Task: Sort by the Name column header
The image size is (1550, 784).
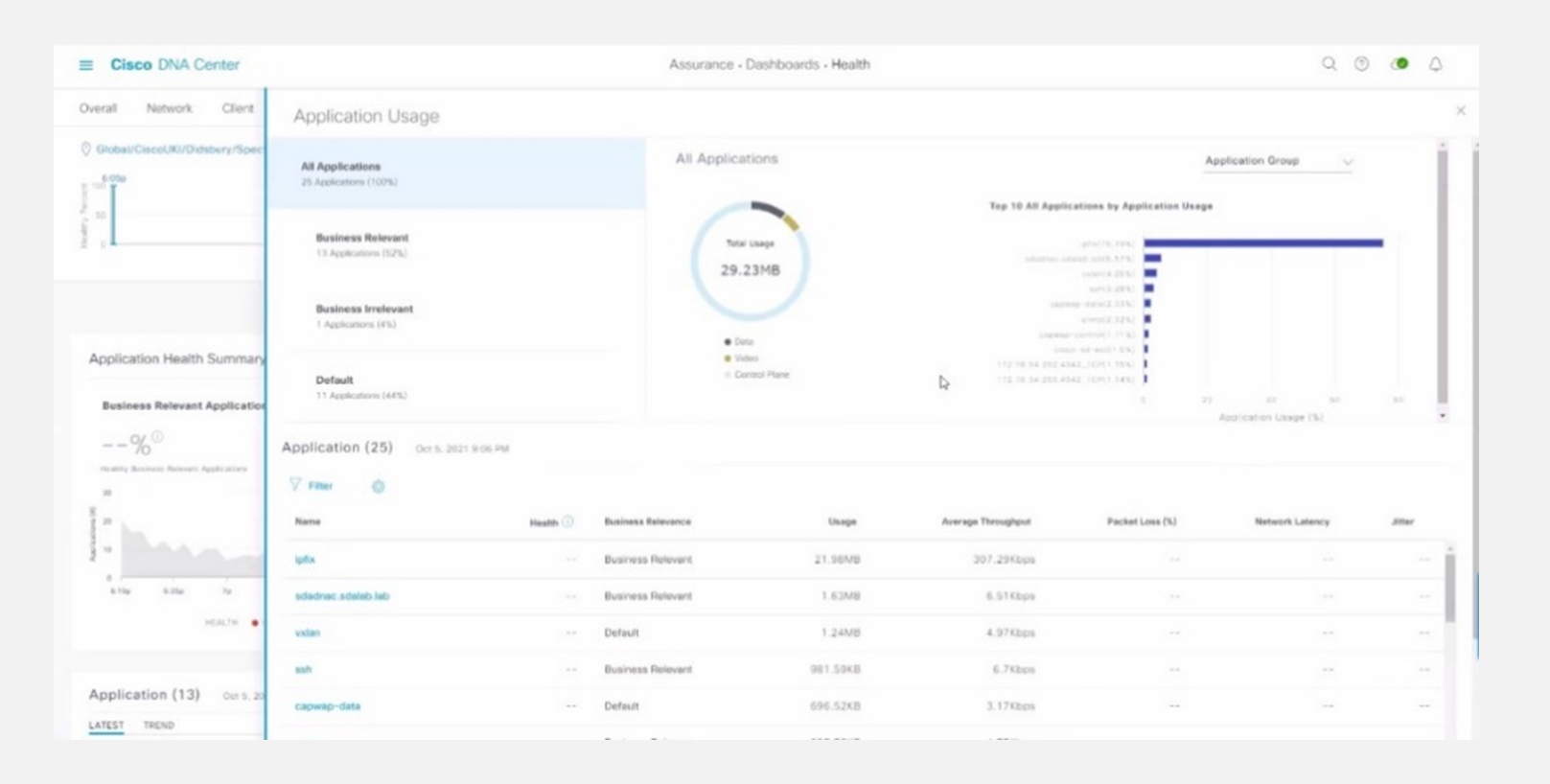Action: [308, 521]
